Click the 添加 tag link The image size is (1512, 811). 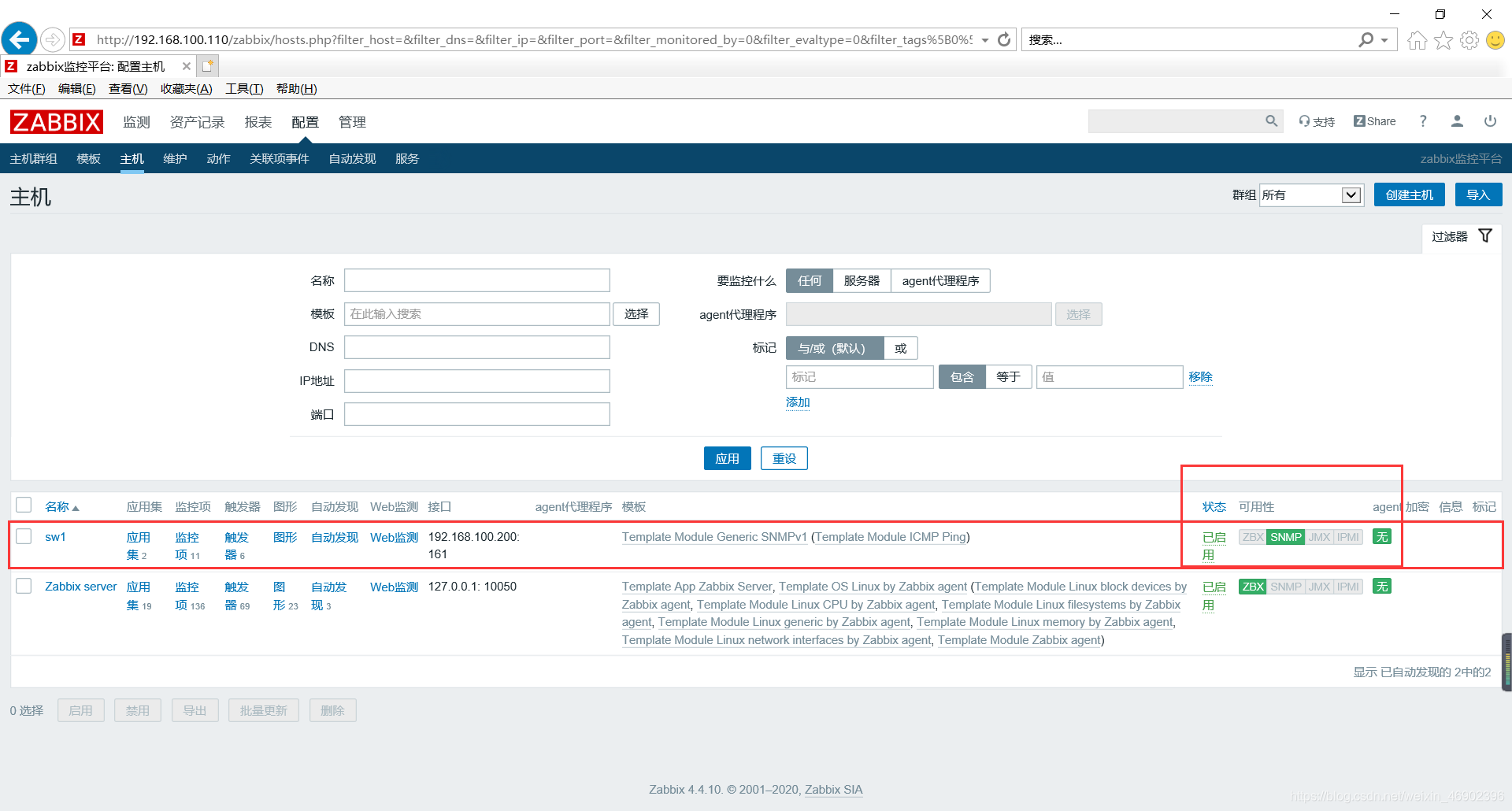pos(798,402)
